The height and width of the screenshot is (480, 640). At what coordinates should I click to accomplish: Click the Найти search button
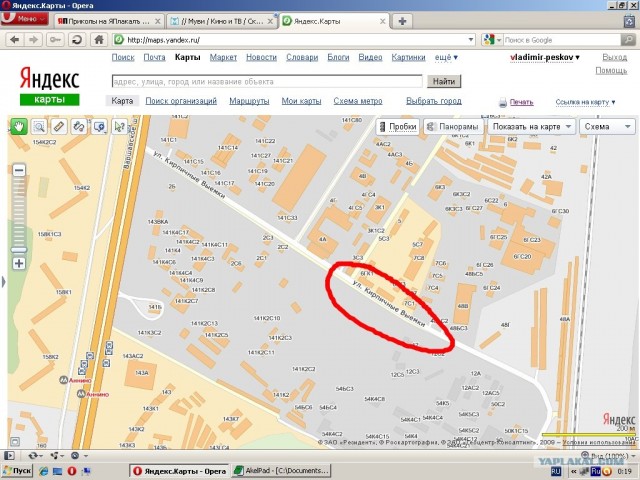click(444, 81)
